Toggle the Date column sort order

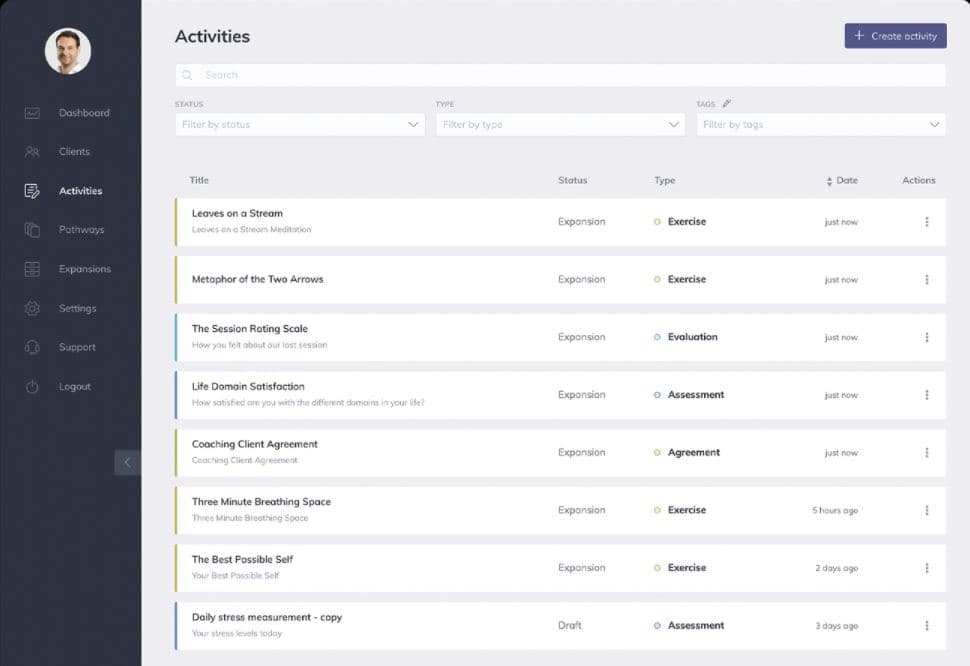tap(831, 180)
